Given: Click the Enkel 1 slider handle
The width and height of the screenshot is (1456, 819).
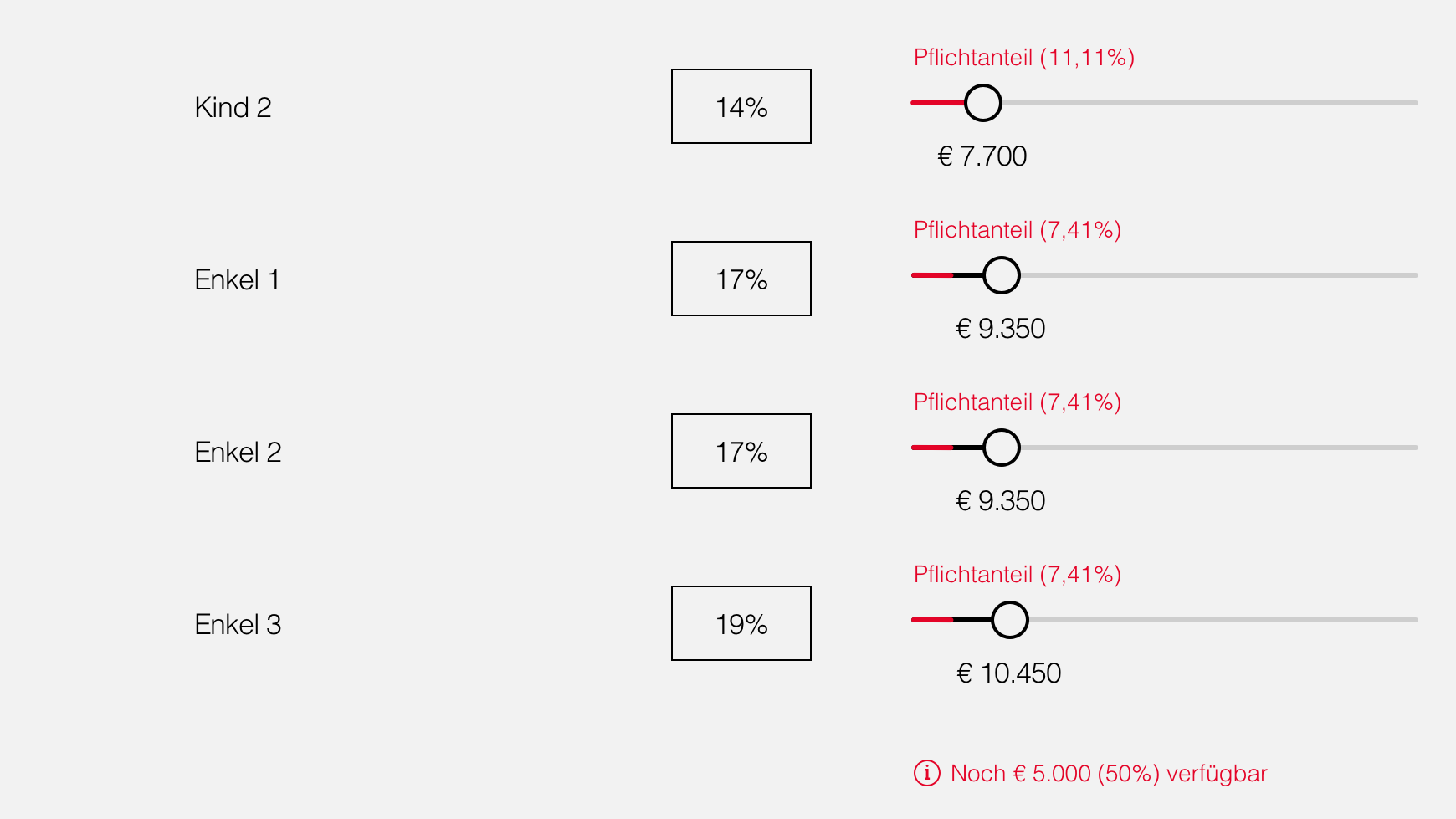Looking at the screenshot, I should pos(1001,275).
